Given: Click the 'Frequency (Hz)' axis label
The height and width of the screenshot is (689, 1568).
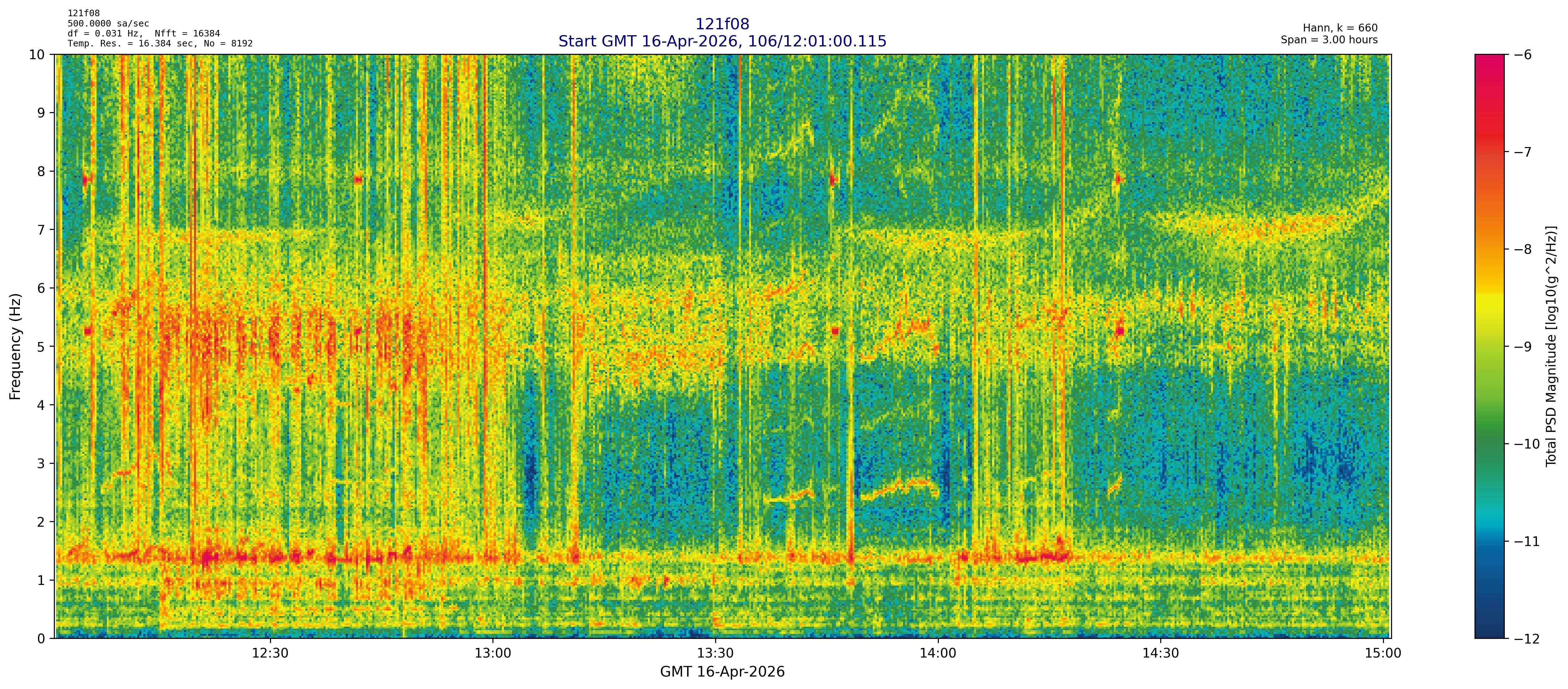Looking at the screenshot, I should coord(15,346).
